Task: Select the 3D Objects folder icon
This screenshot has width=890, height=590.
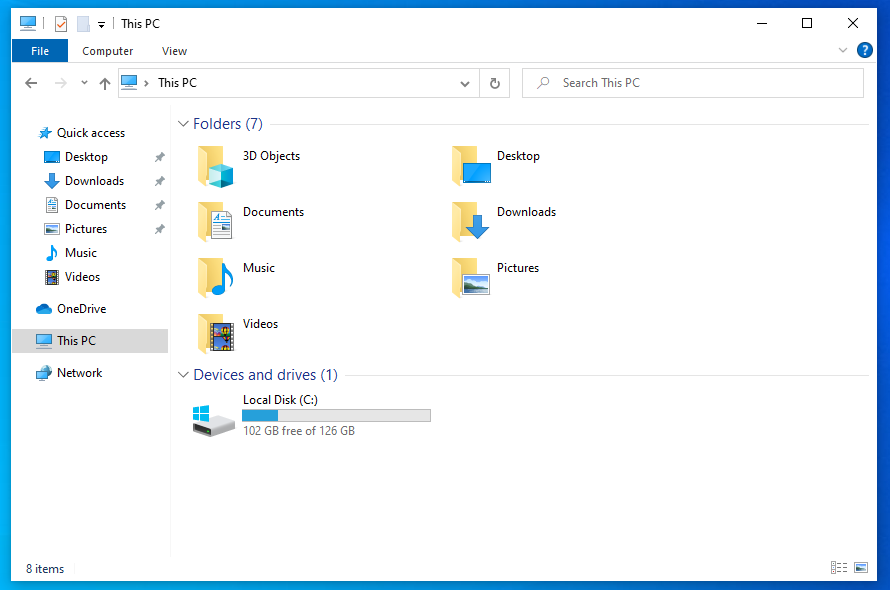Action: pyautogui.click(x=216, y=166)
